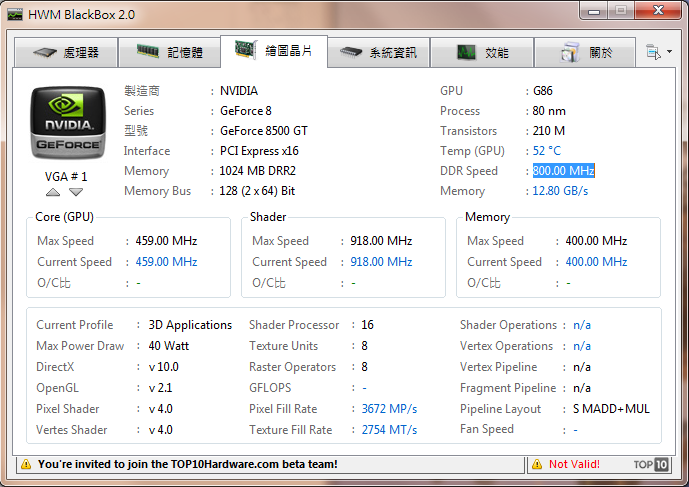Switch to the 記憶體 memory tab
This screenshot has height=487, width=689.
click(x=170, y=53)
